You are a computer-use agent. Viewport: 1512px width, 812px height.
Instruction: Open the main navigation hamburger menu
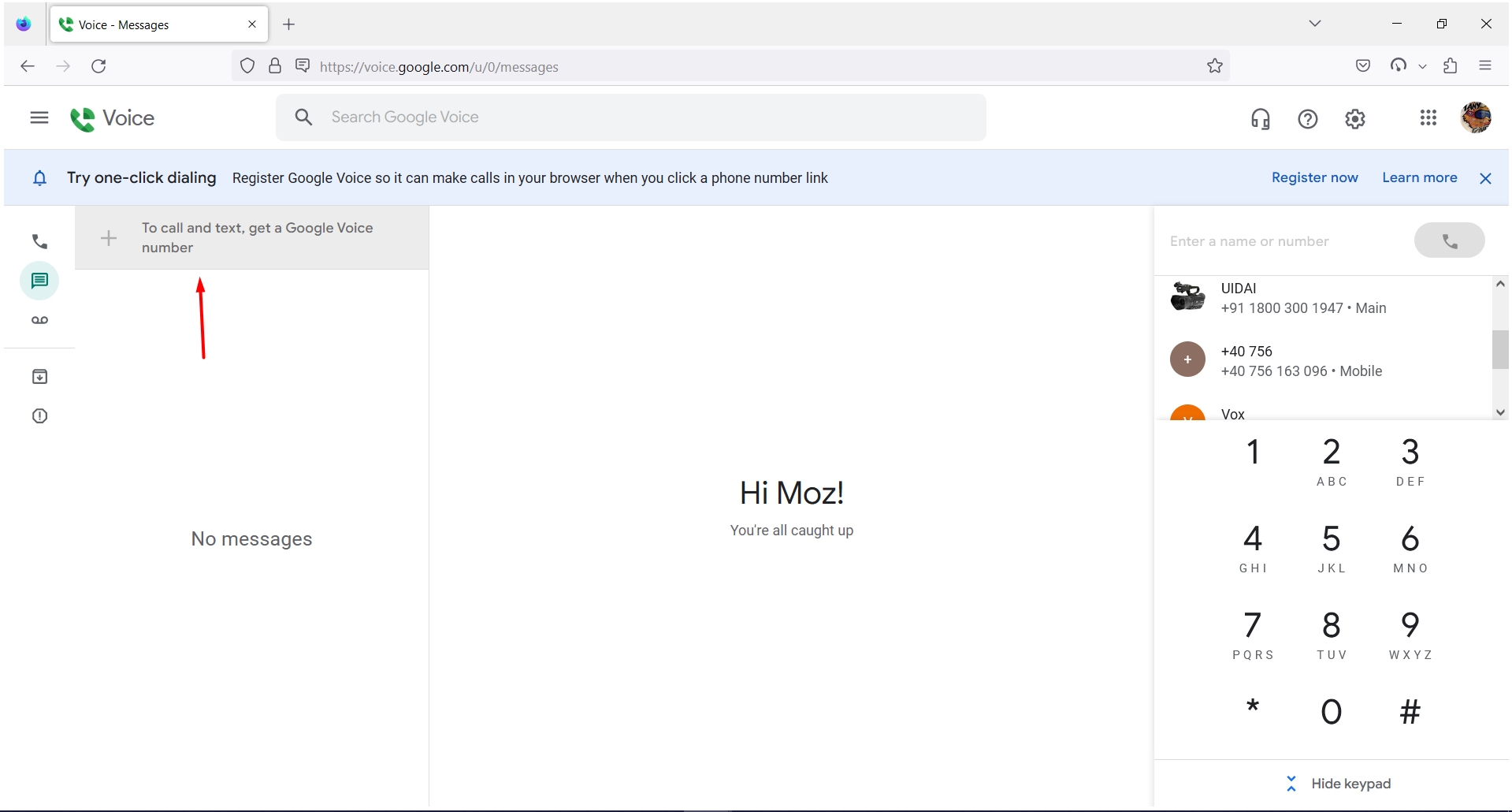(38, 117)
